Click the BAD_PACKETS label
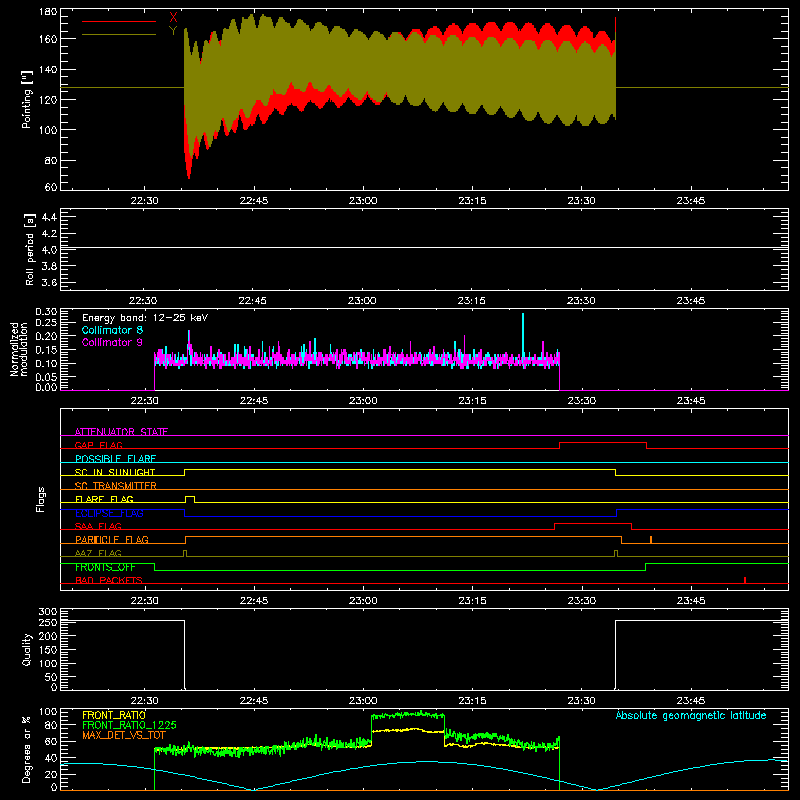800x800 pixels. tap(109, 580)
